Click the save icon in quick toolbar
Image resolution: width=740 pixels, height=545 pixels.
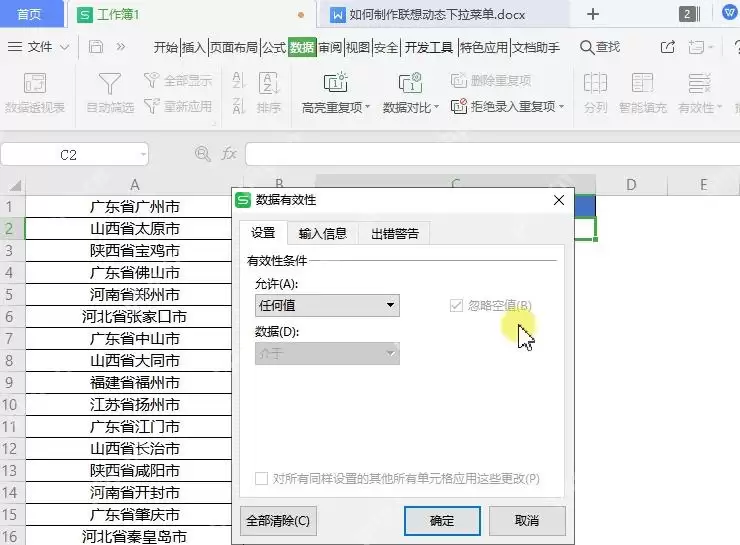tap(96, 47)
